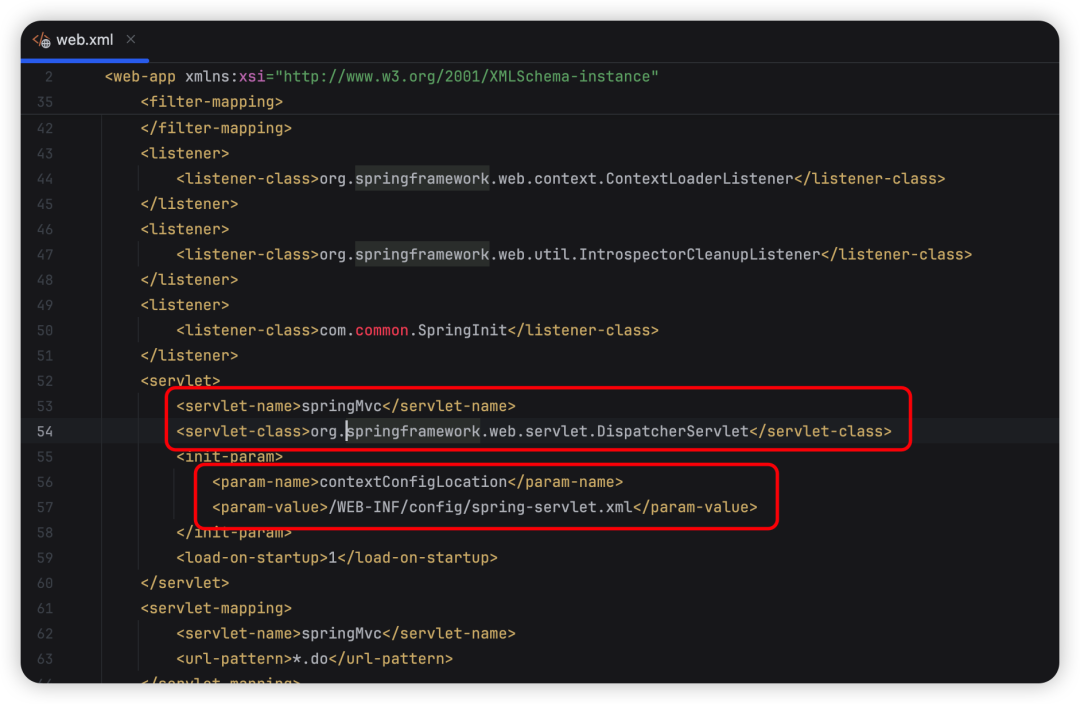Screen dimensions: 1080x704
Task: Click the init-param opening tag on line 55
Action: tap(230, 456)
